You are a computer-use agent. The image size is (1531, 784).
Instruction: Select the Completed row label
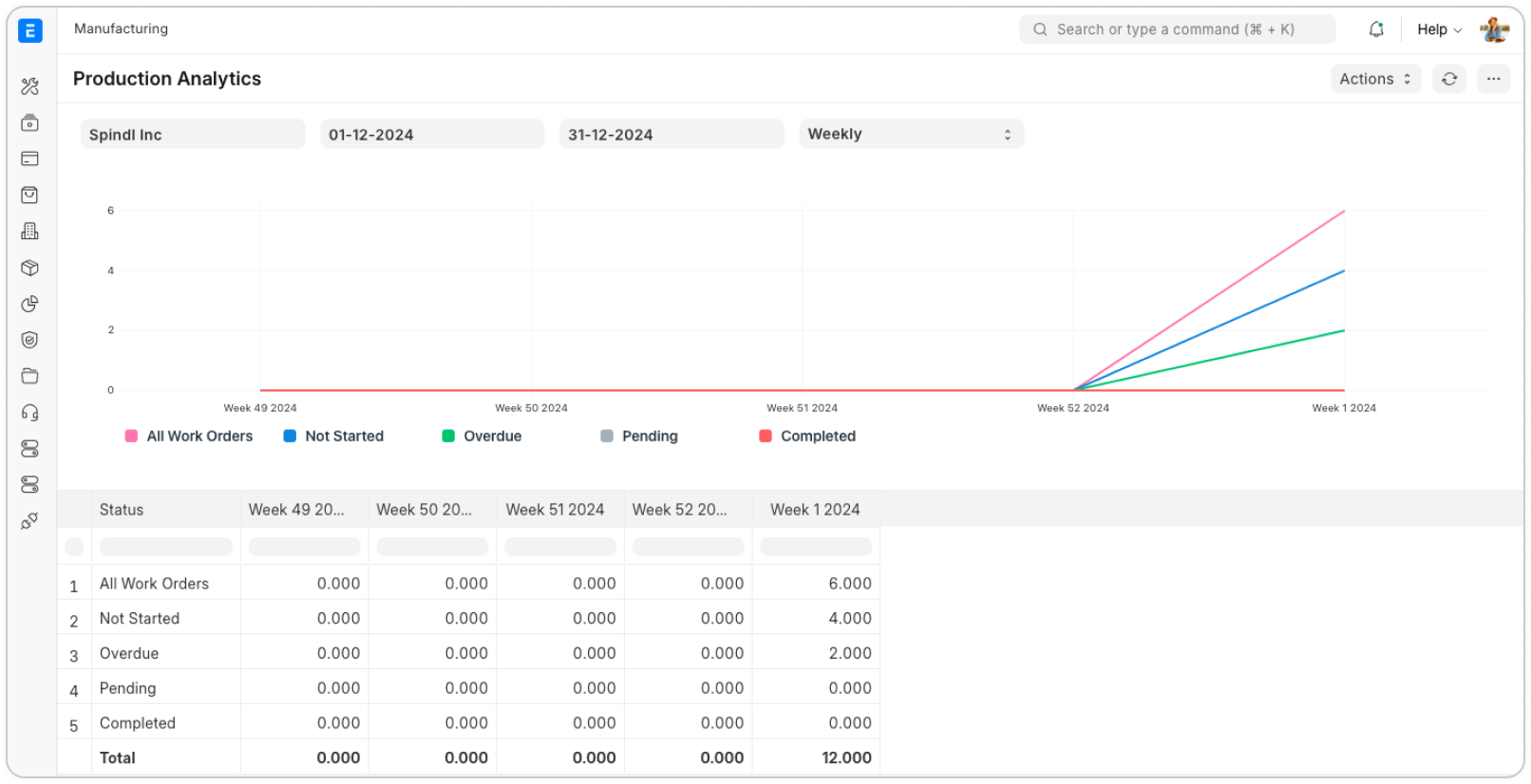click(138, 723)
